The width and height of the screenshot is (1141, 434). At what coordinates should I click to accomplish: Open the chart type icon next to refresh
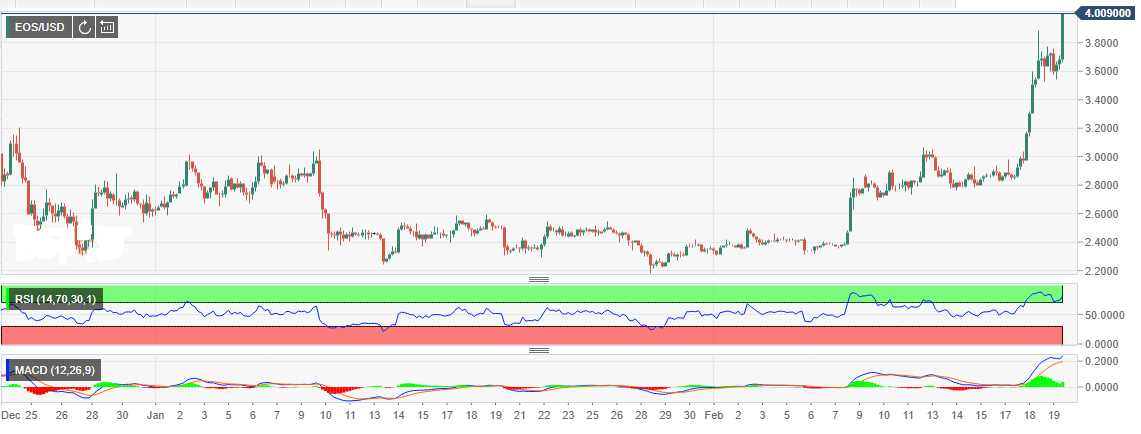coord(108,28)
